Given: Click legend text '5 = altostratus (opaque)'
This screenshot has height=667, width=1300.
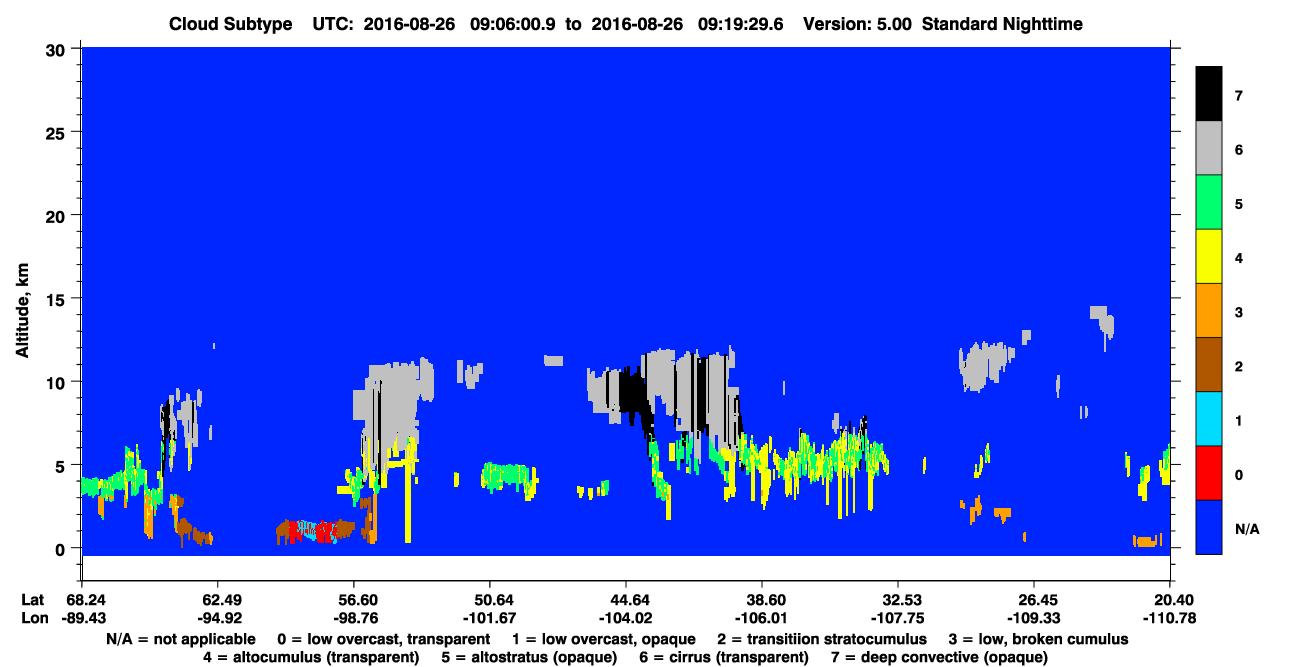Looking at the screenshot, I should [531, 657].
